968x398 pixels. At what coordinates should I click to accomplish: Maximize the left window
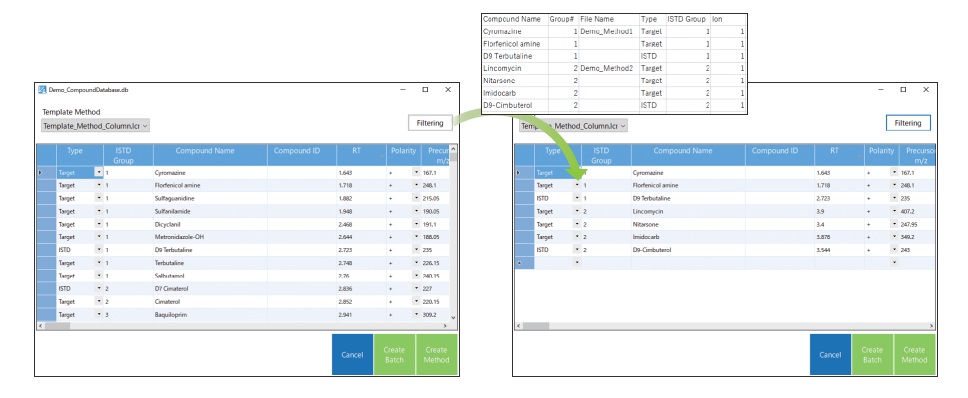[425, 89]
